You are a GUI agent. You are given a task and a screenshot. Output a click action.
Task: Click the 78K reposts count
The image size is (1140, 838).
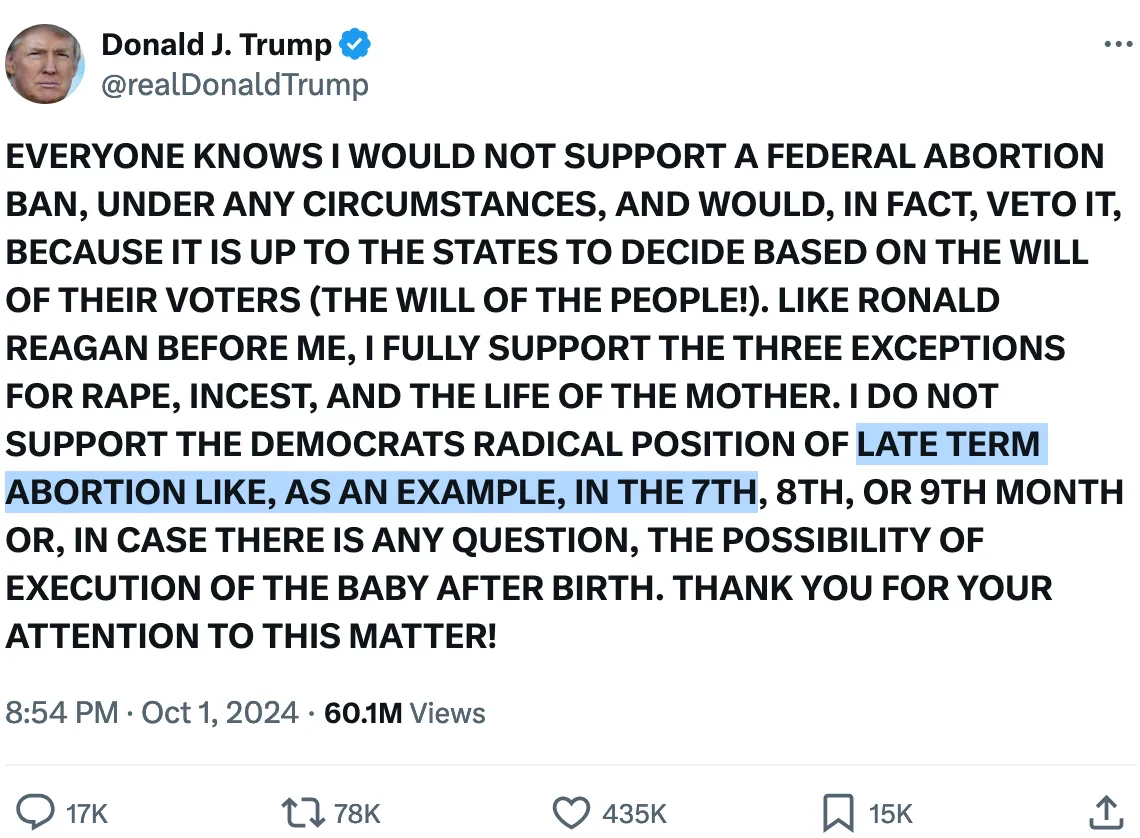coord(357,814)
